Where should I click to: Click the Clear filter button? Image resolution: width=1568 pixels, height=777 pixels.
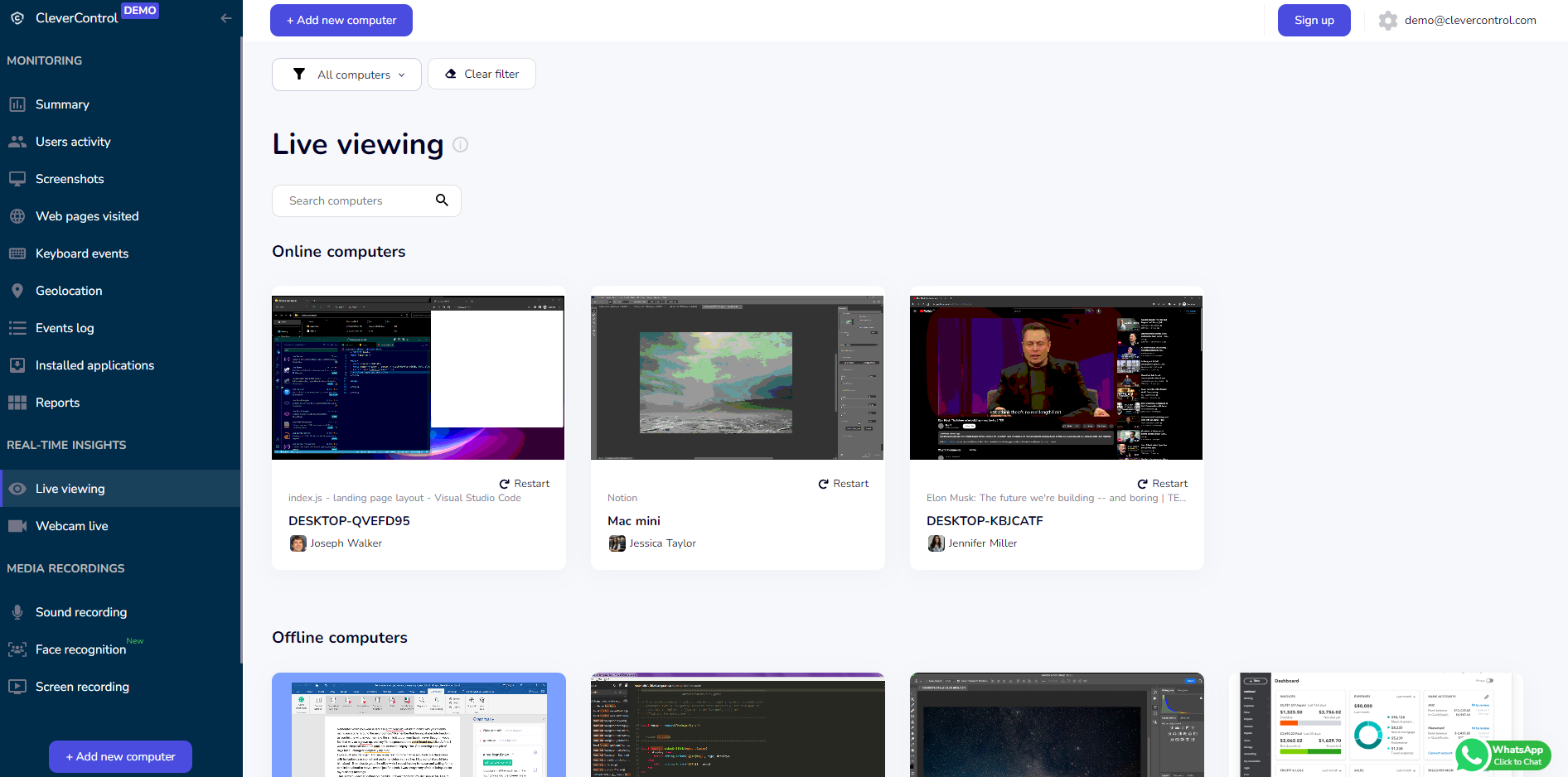coord(482,74)
